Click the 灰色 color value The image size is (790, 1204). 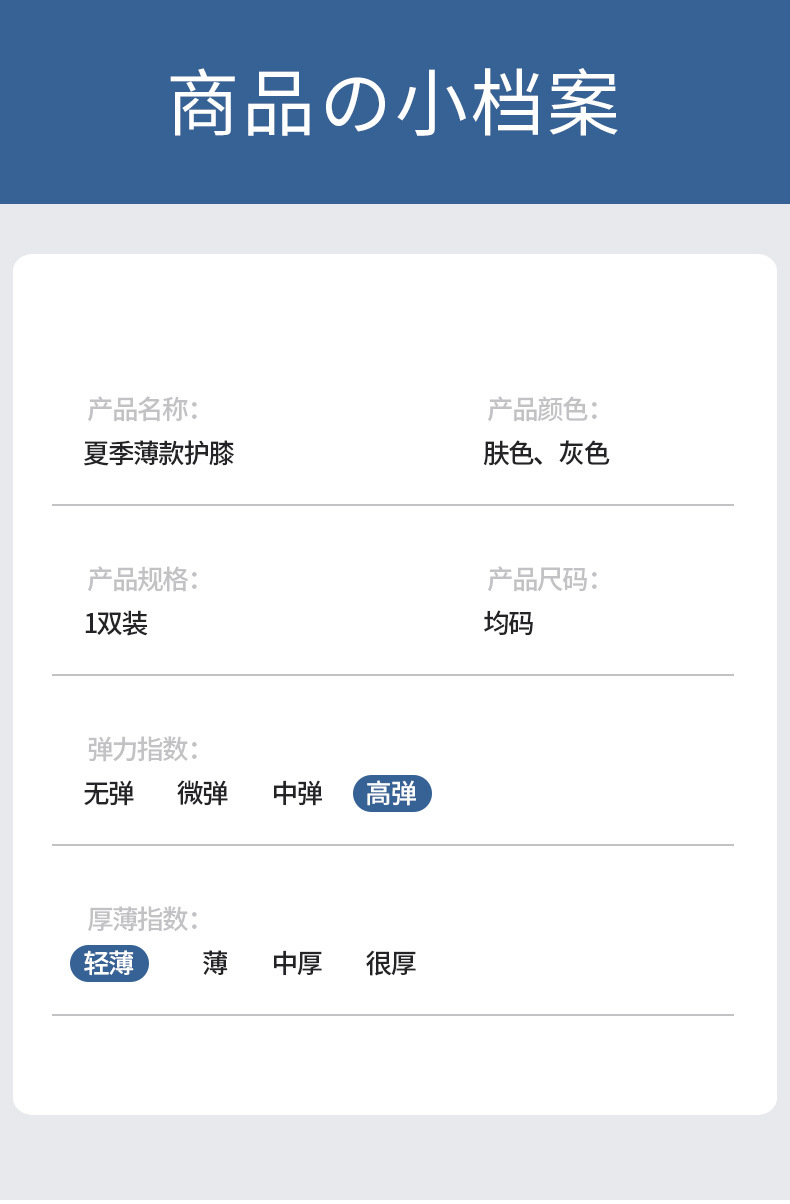coord(584,454)
